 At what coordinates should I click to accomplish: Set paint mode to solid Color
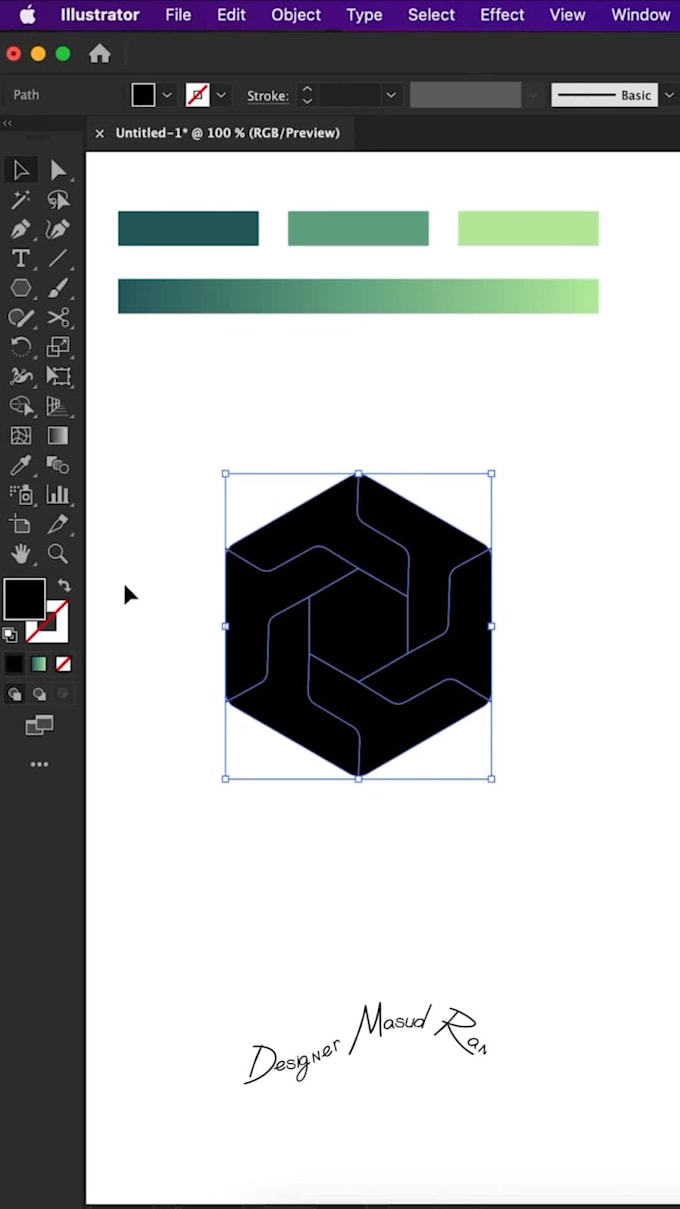click(14, 664)
